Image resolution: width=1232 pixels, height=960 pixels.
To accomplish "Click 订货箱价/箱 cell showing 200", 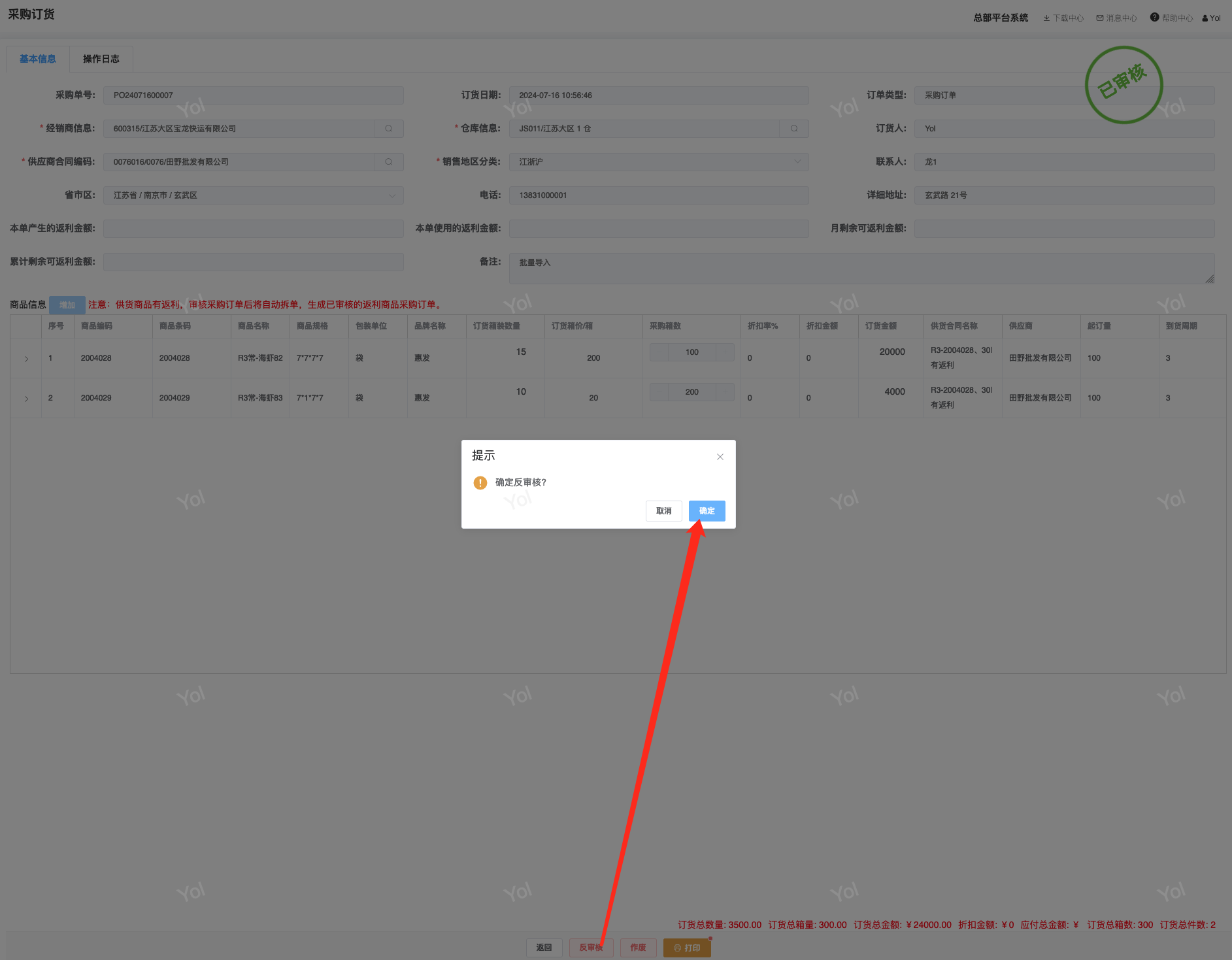I will coord(593,358).
